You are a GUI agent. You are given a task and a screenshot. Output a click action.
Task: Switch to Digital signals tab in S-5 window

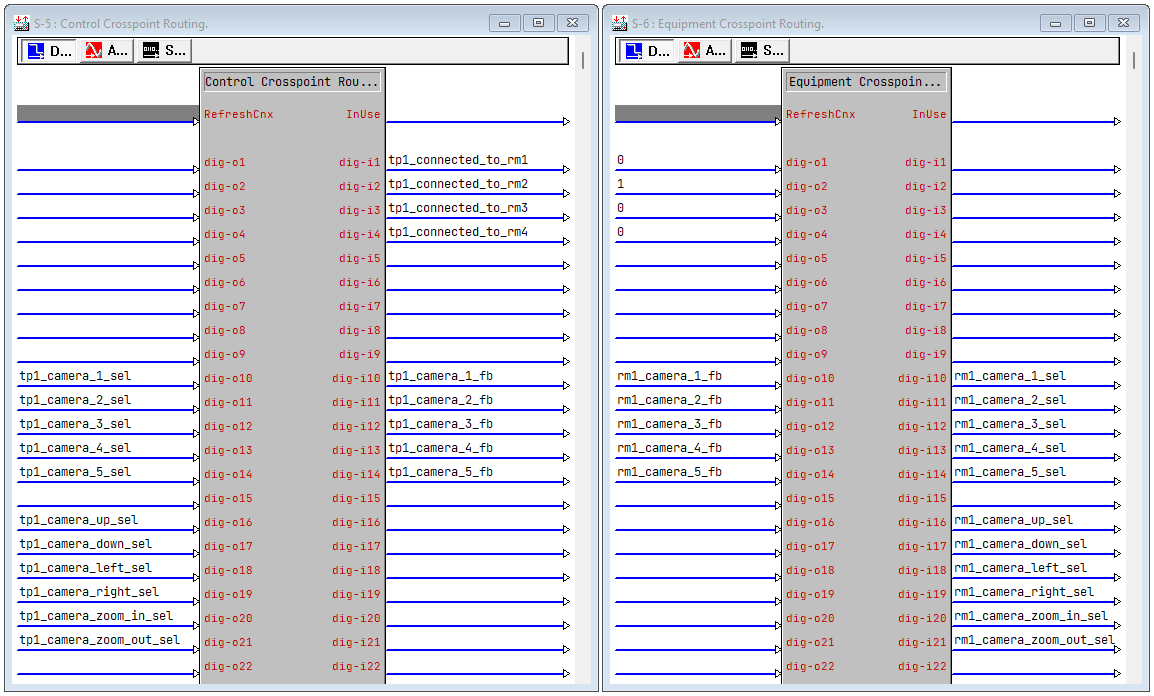[48, 51]
